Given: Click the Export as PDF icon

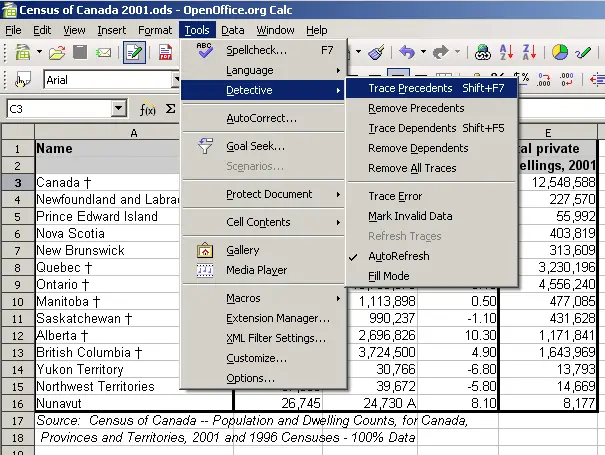Looking at the screenshot, I should [x=164, y=52].
